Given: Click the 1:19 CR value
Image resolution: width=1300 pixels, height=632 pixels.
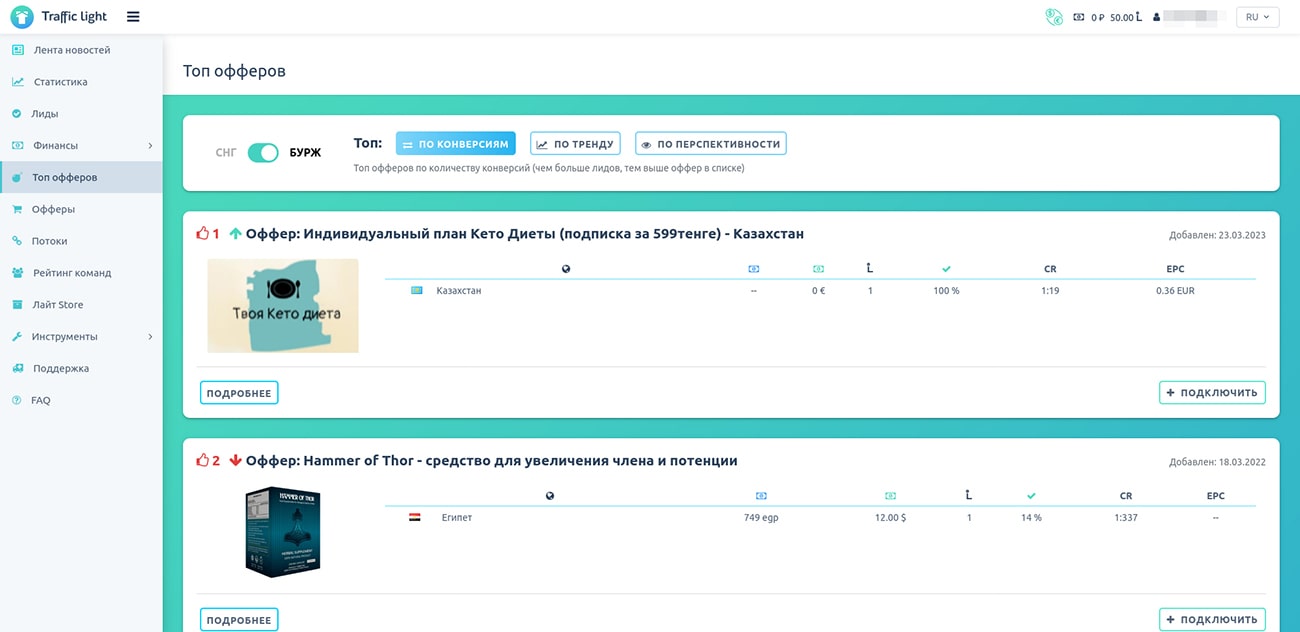Looking at the screenshot, I should (x=1050, y=291).
